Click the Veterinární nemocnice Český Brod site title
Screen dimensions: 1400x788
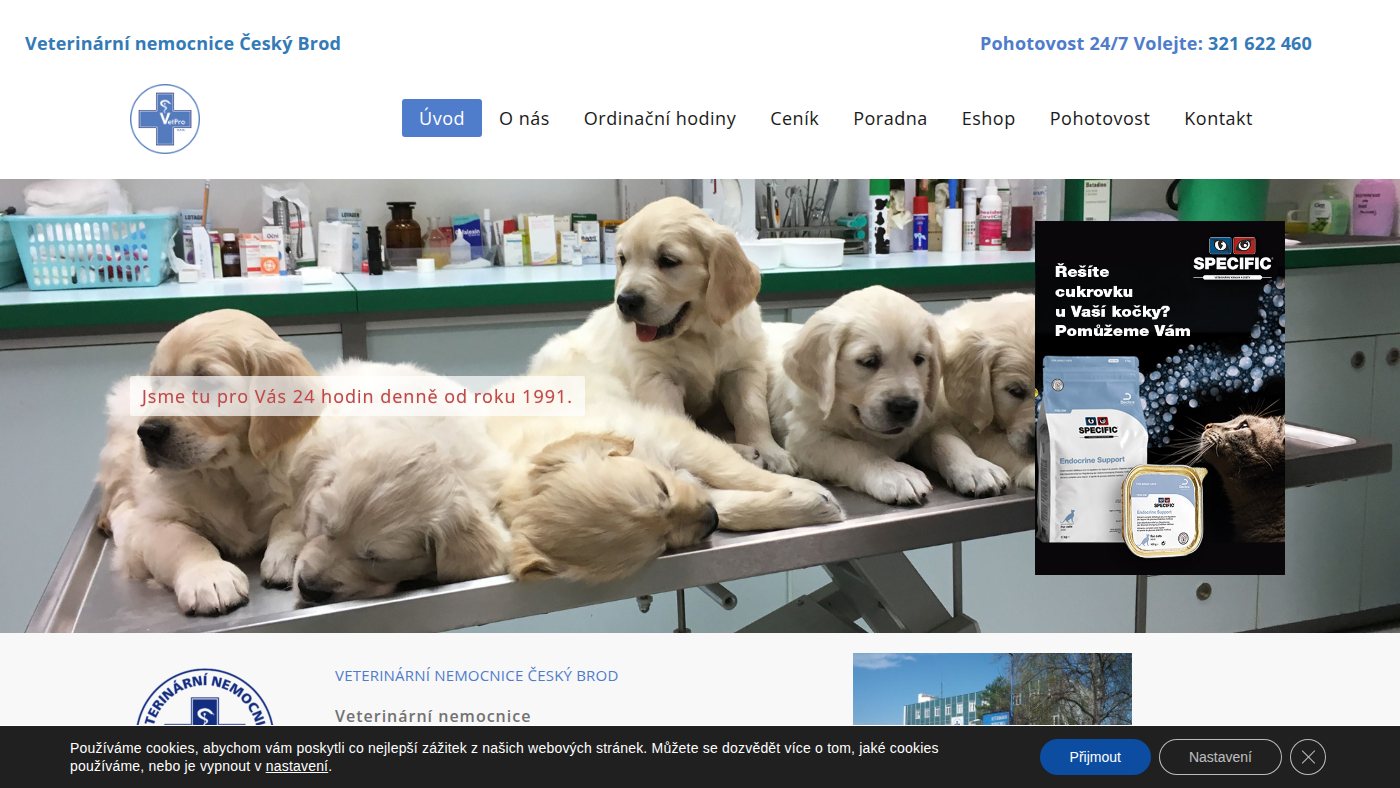click(183, 44)
